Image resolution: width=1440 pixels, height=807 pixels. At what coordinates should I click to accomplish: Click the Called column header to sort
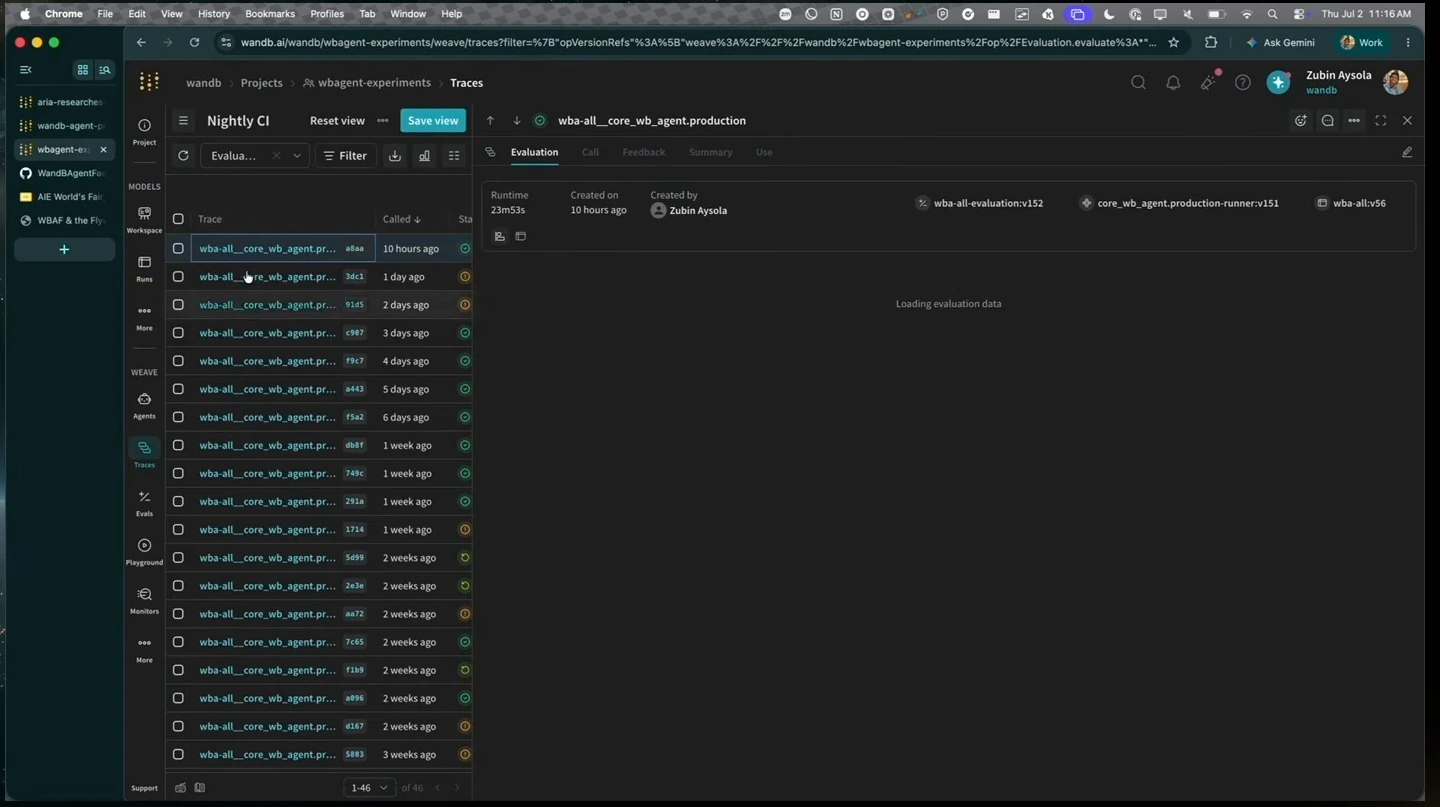pos(401,219)
